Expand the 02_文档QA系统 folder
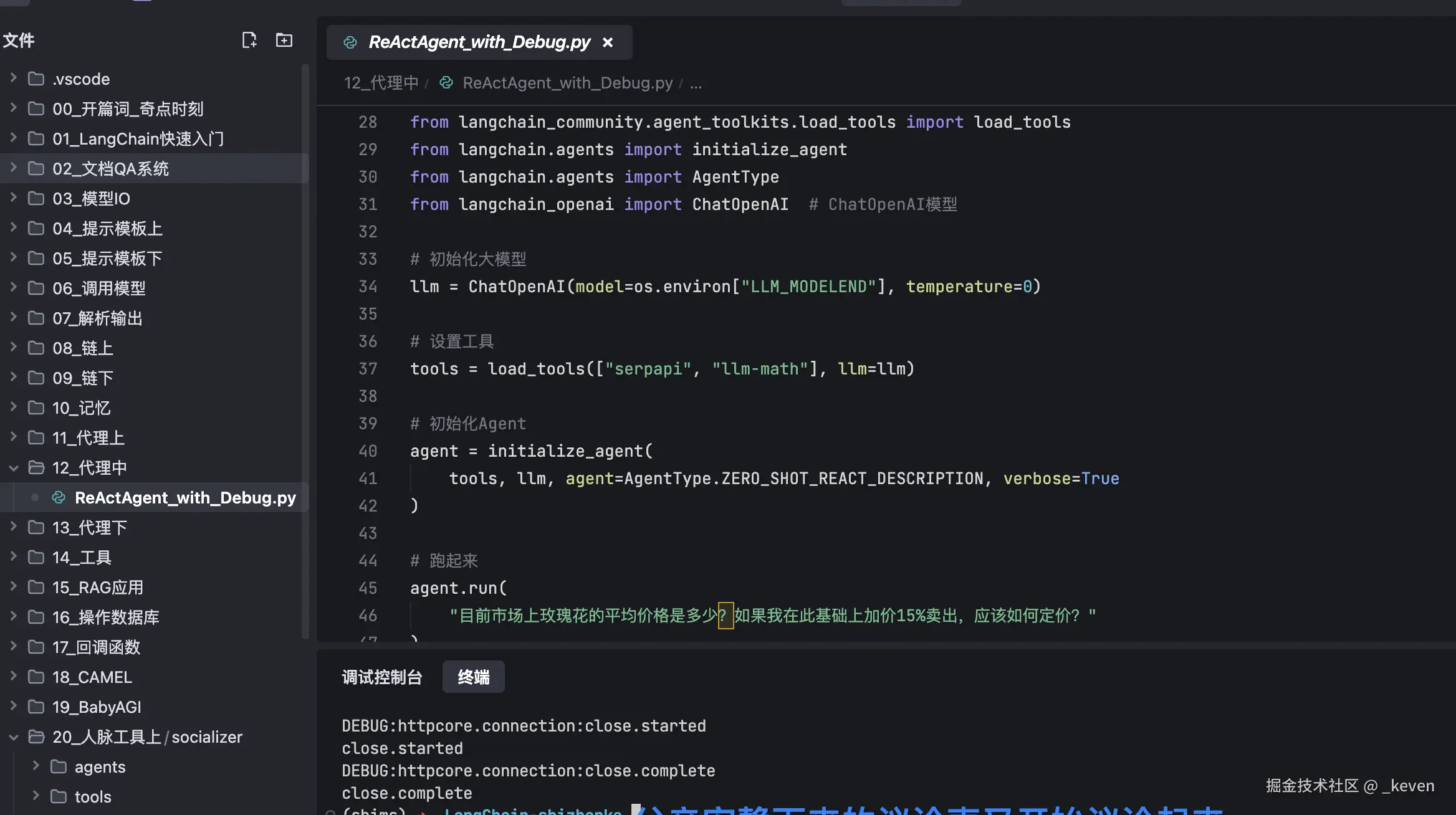 [x=14, y=168]
